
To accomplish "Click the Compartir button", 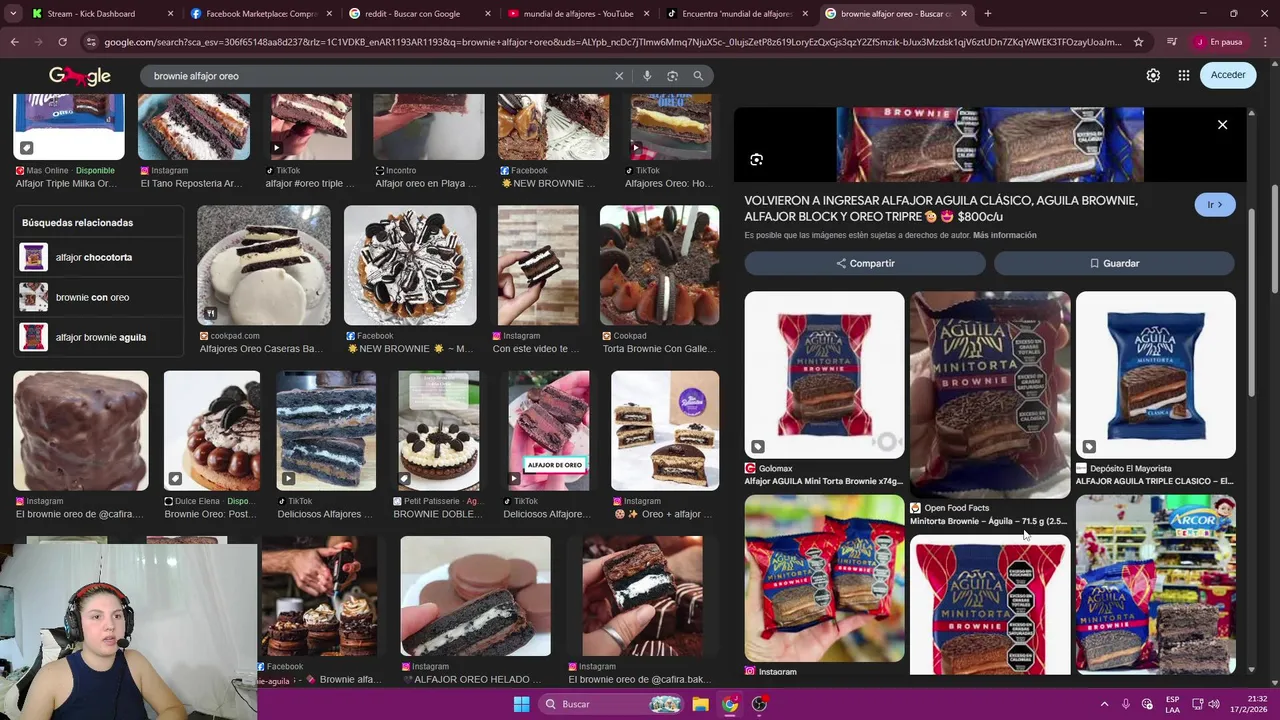I will coord(865,263).
